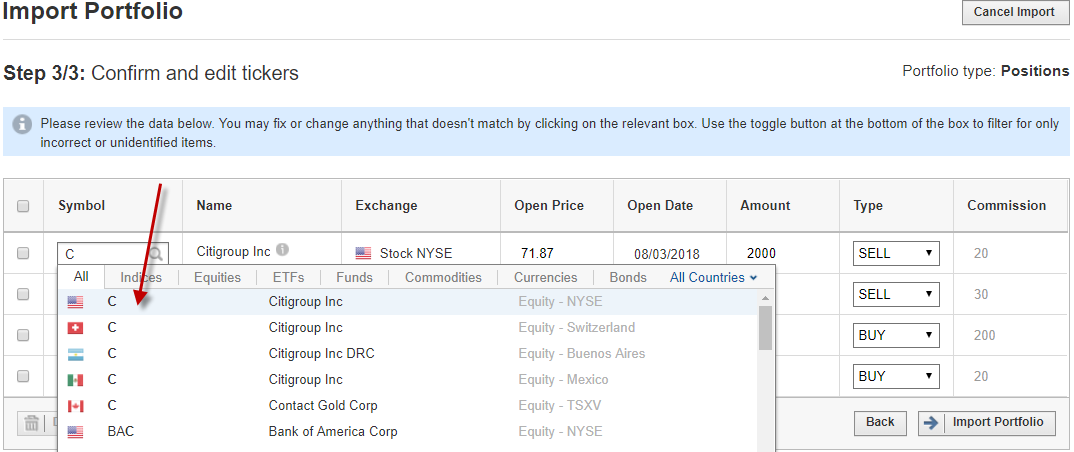The height and width of the screenshot is (452, 1074).
Task: Click the search magnifier icon in Symbol field
Action: (155, 254)
